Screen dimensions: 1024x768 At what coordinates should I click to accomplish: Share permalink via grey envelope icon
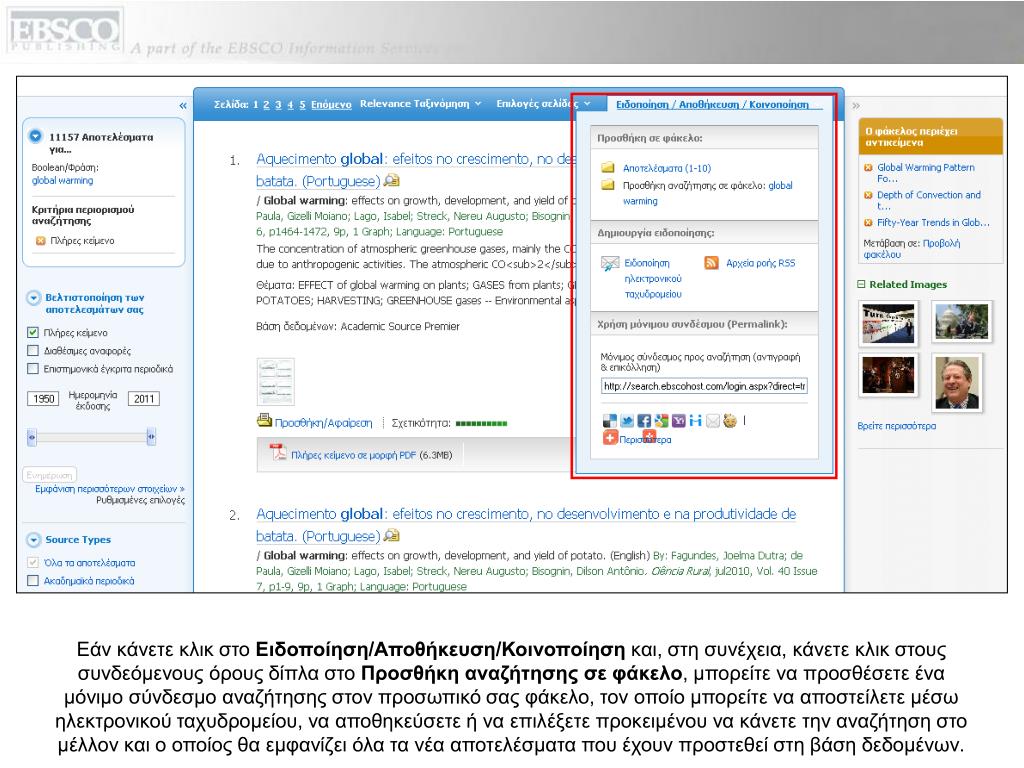point(713,421)
